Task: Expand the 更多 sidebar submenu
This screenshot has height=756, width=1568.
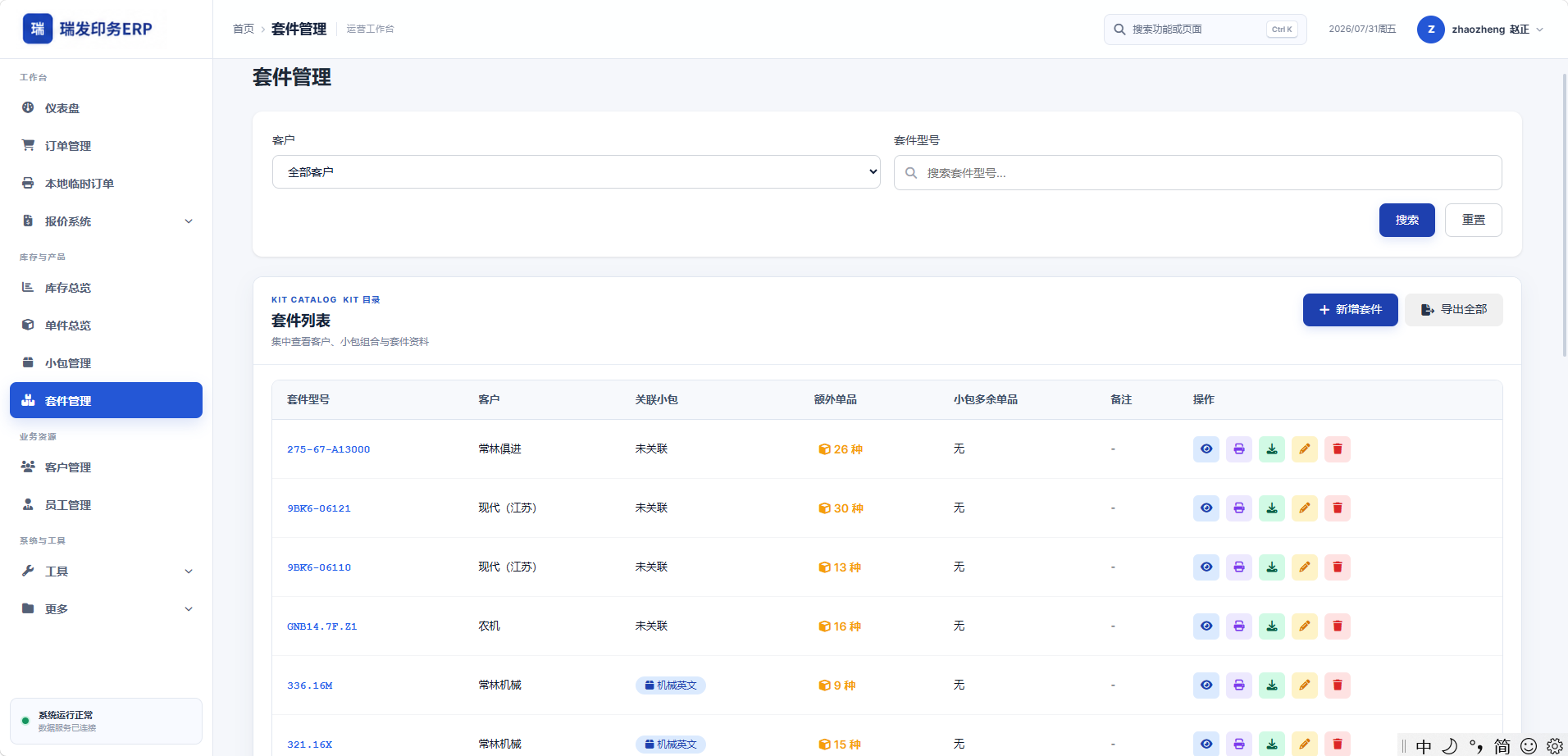Action: 106,609
